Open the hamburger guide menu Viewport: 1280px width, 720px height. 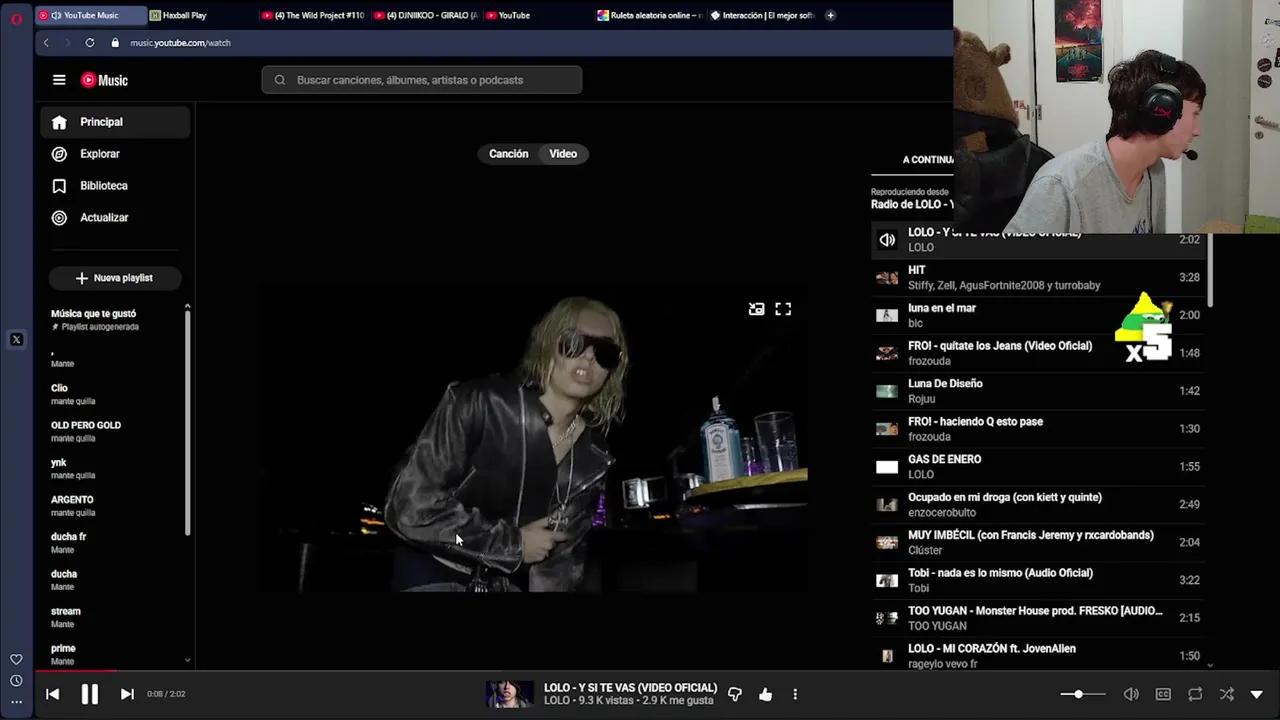tap(59, 80)
